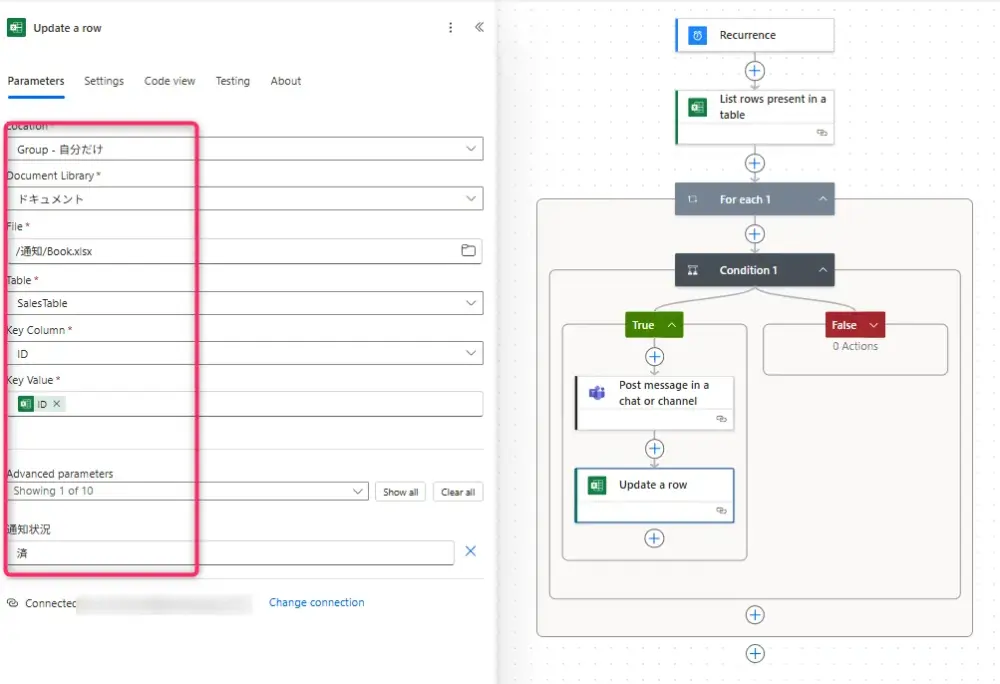This screenshot has width=1000, height=684.
Task: Open the Advanced parameters dropdown
Action: pyautogui.click(x=359, y=491)
